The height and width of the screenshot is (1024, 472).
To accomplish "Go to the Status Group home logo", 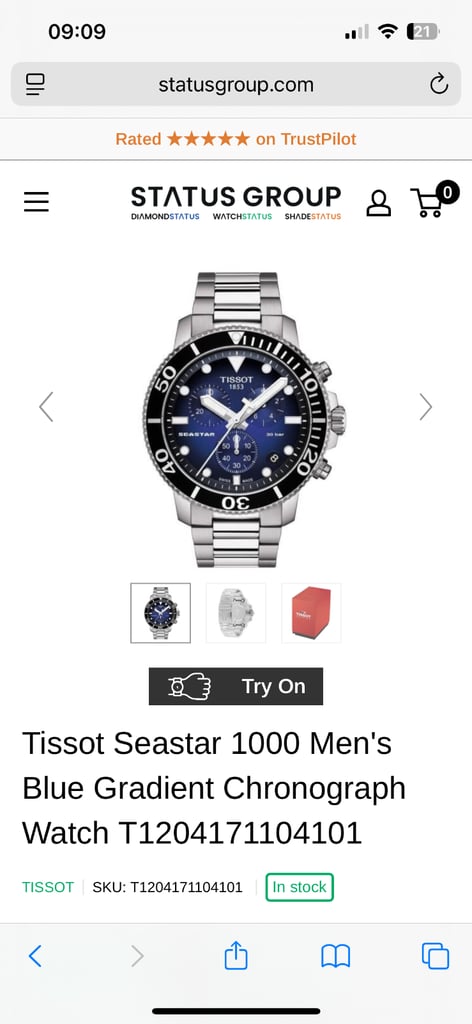I will point(236,202).
